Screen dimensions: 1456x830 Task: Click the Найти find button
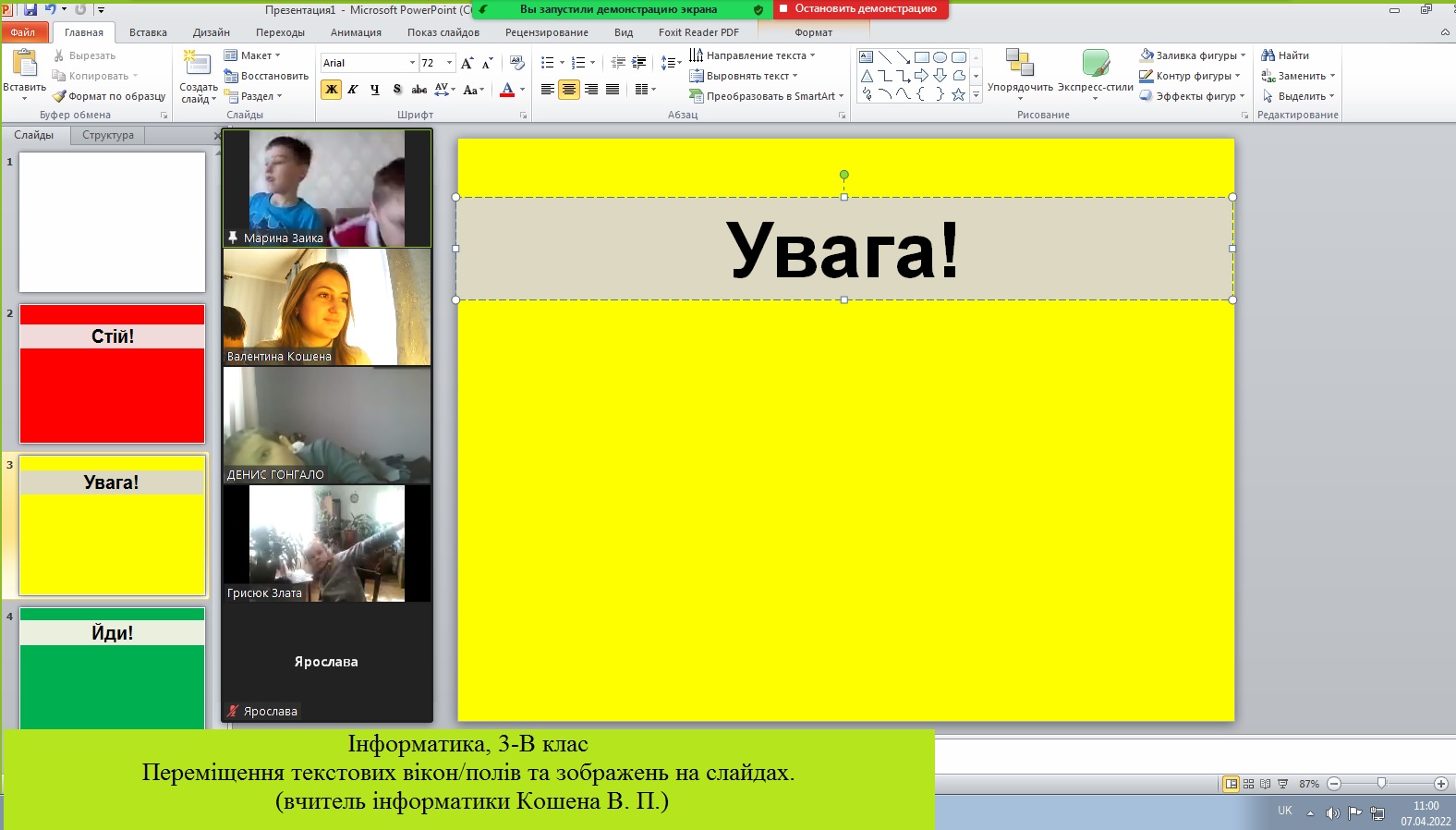[x=1285, y=55]
